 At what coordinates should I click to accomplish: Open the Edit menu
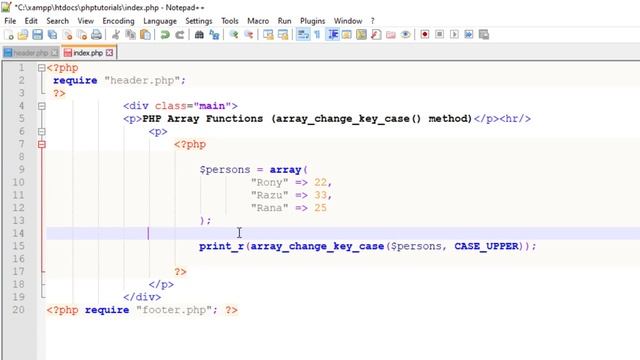coord(31,21)
